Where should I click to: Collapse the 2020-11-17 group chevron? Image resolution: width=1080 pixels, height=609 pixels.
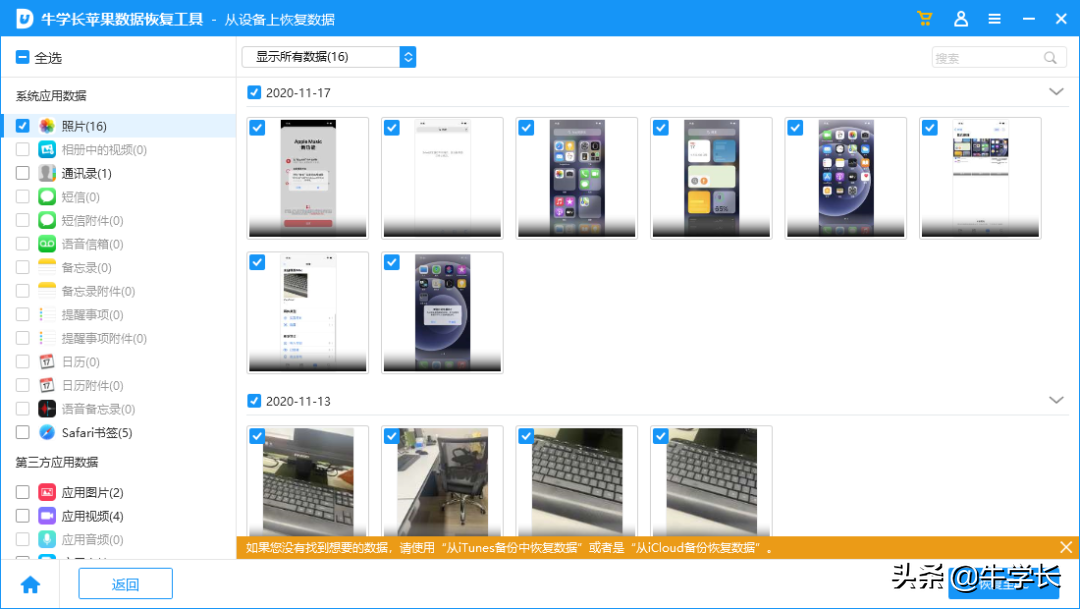[1056, 92]
